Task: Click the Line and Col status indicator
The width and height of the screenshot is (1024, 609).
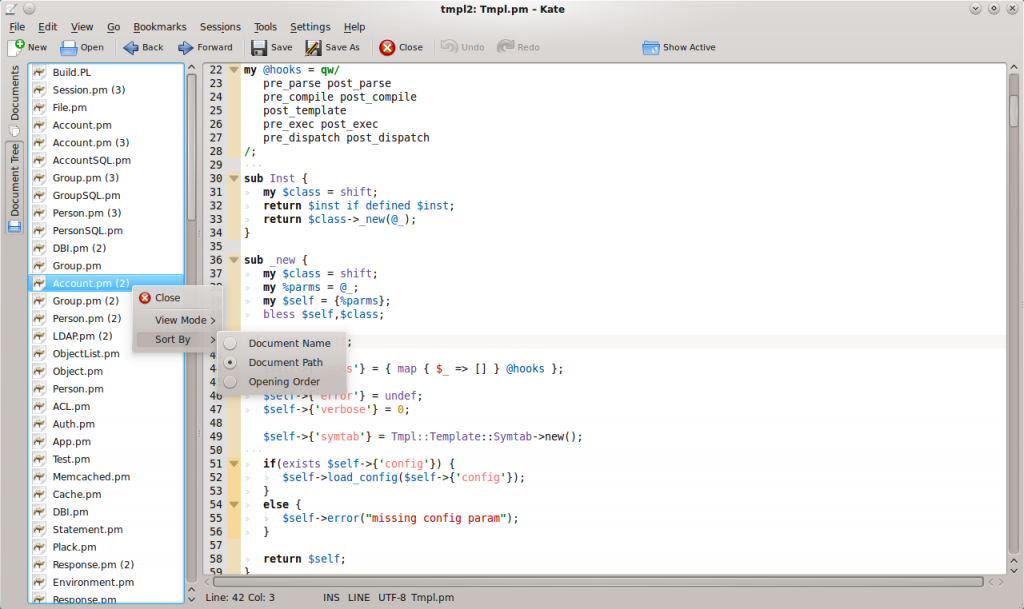Action: (240, 597)
